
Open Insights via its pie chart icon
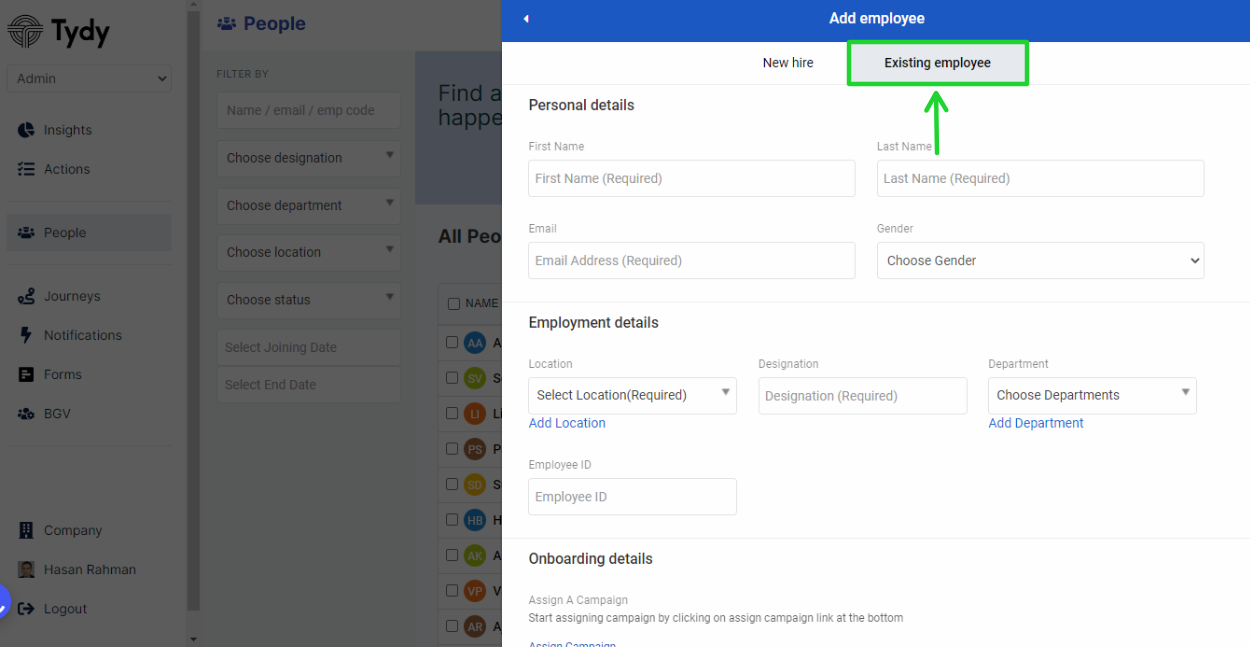(x=26, y=130)
